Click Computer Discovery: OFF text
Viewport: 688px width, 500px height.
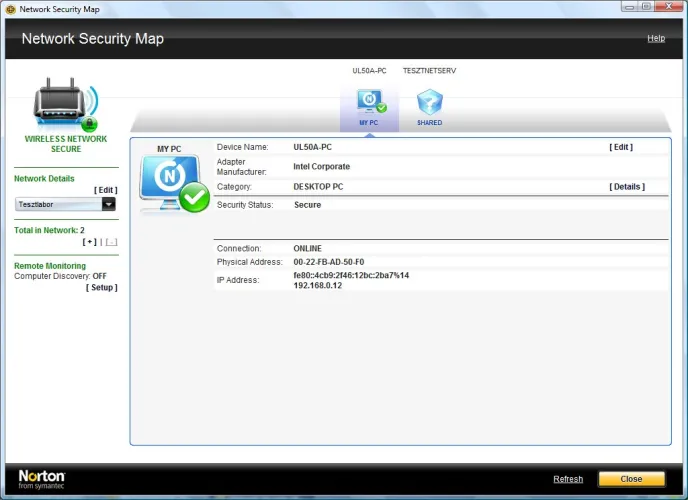pyautogui.click(x=60, y=276)
